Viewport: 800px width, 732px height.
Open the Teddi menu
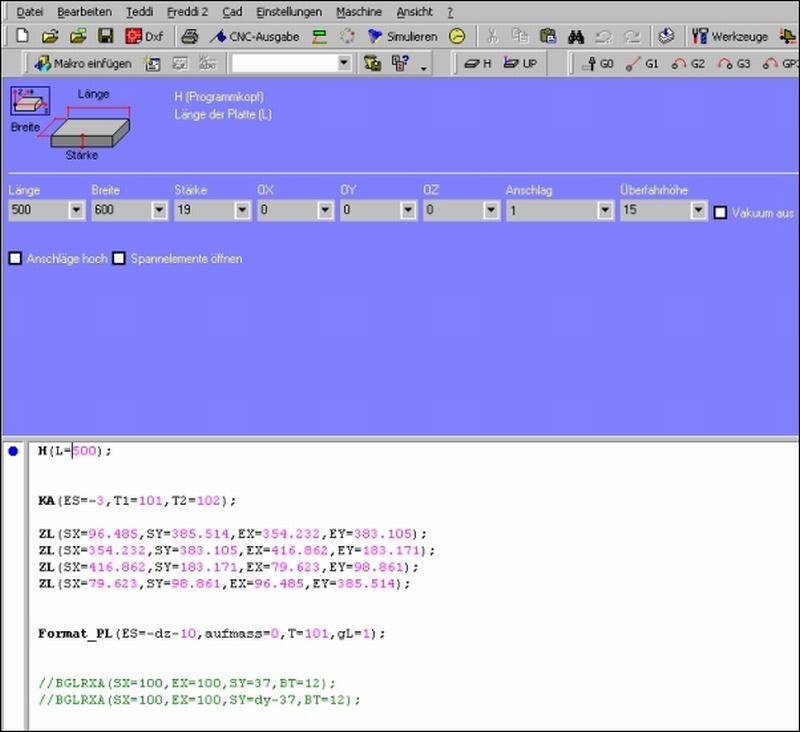[139, 12]
